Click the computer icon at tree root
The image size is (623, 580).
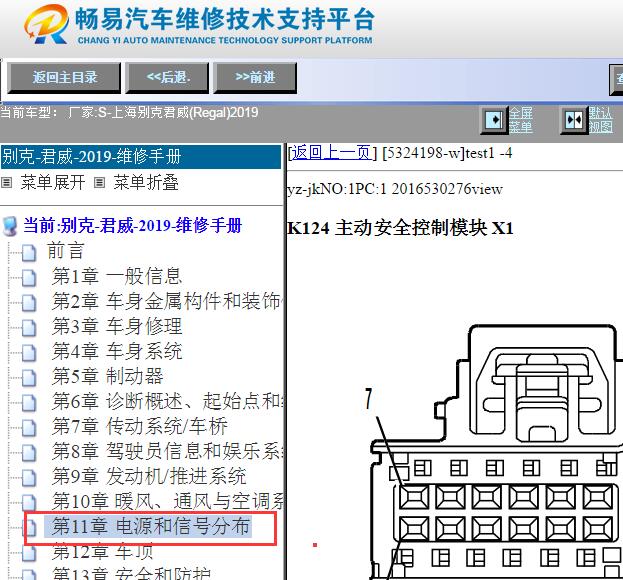tap(10, 226)
